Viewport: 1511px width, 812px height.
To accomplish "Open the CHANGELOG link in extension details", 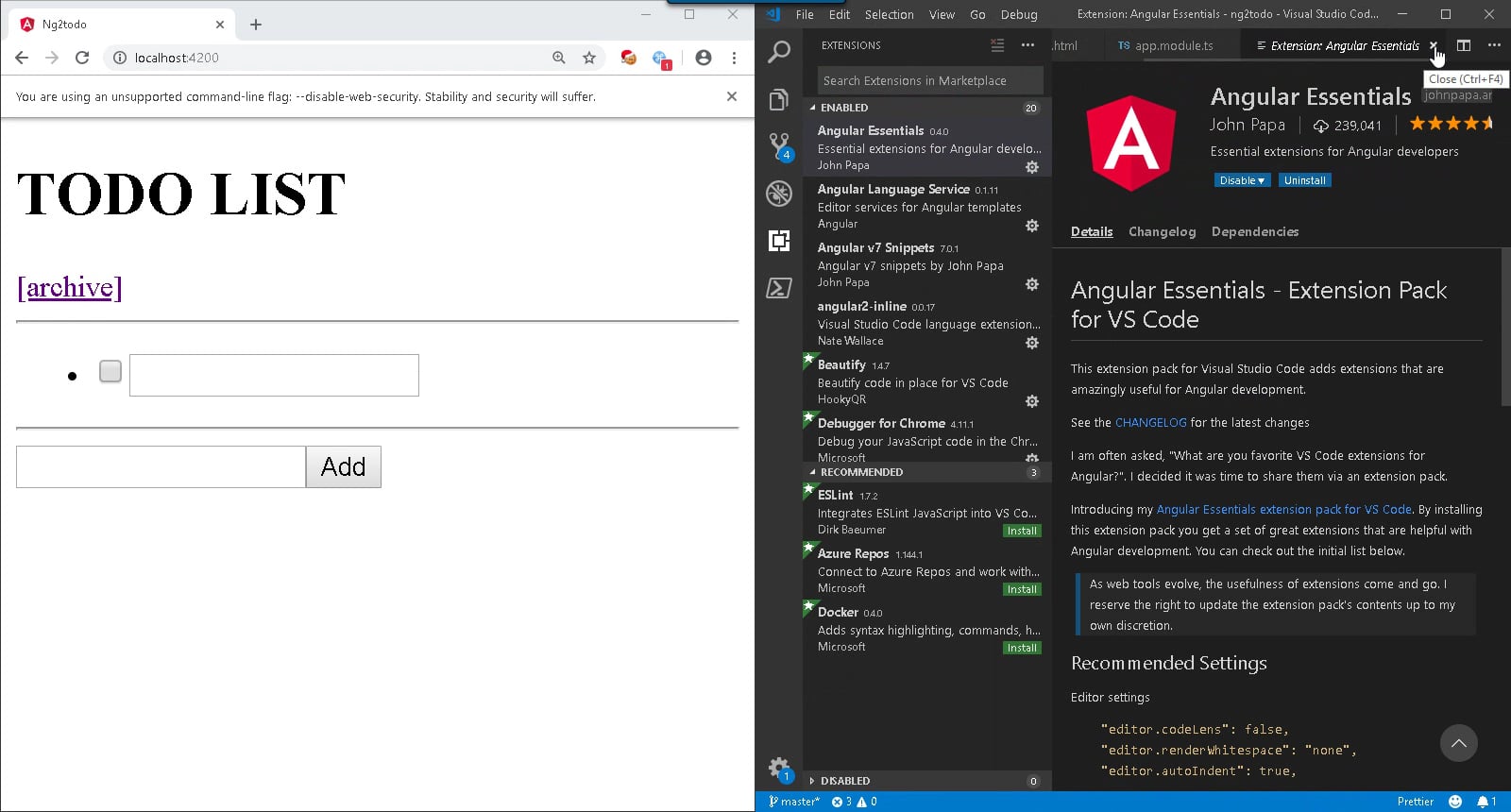I will [x=1150, y=423].
